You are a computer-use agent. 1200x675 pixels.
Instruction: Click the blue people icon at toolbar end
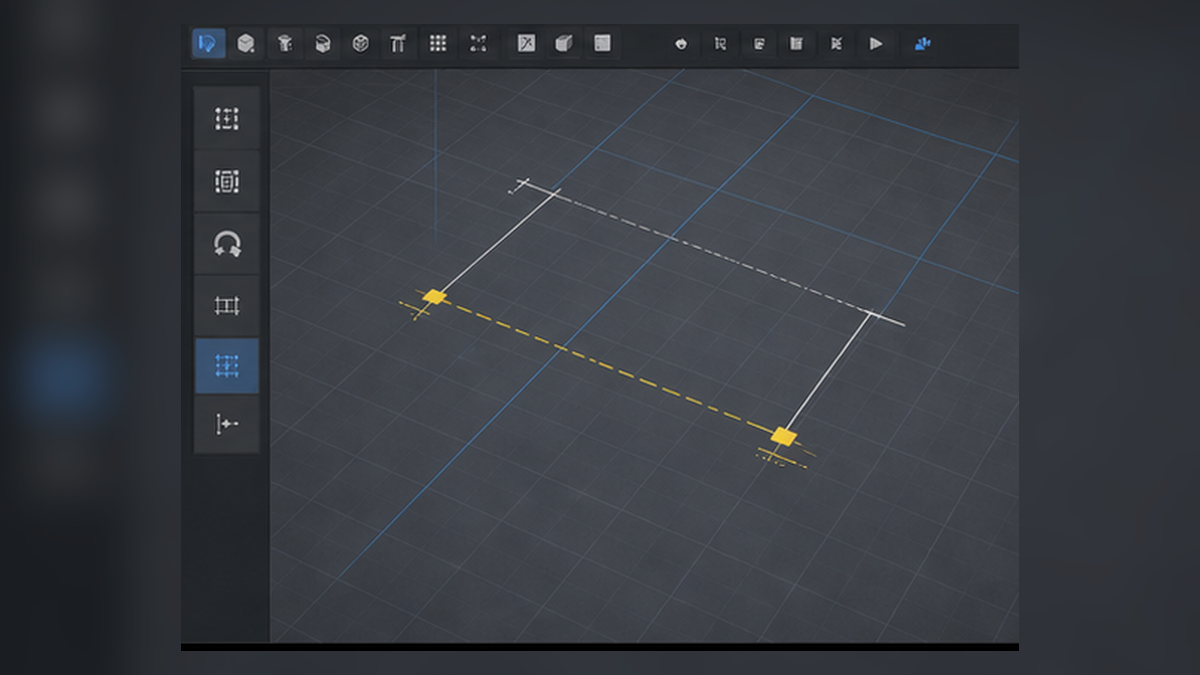(922, 43)
